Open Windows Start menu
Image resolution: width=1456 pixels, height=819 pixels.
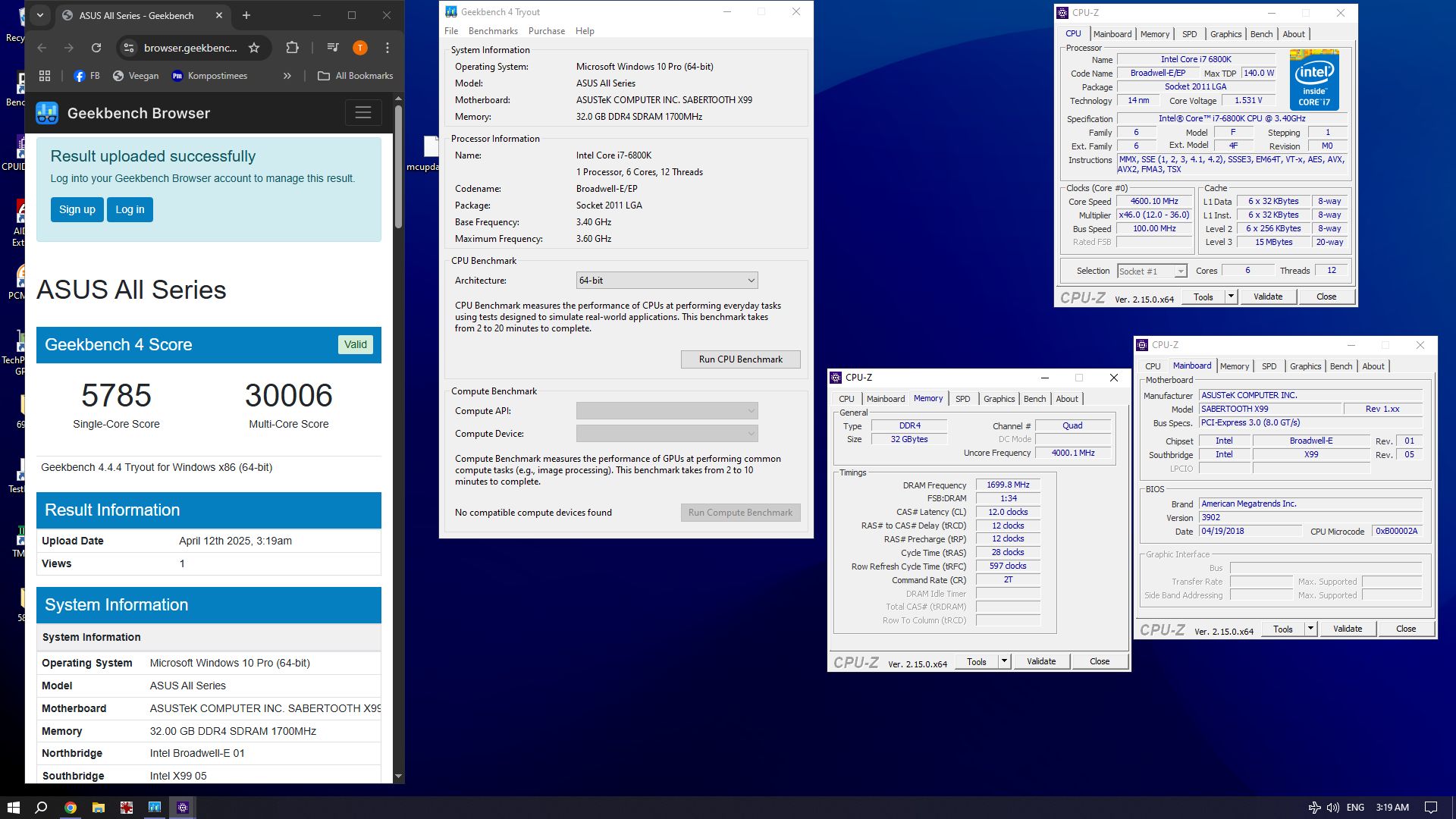click(x=13, y=808)
